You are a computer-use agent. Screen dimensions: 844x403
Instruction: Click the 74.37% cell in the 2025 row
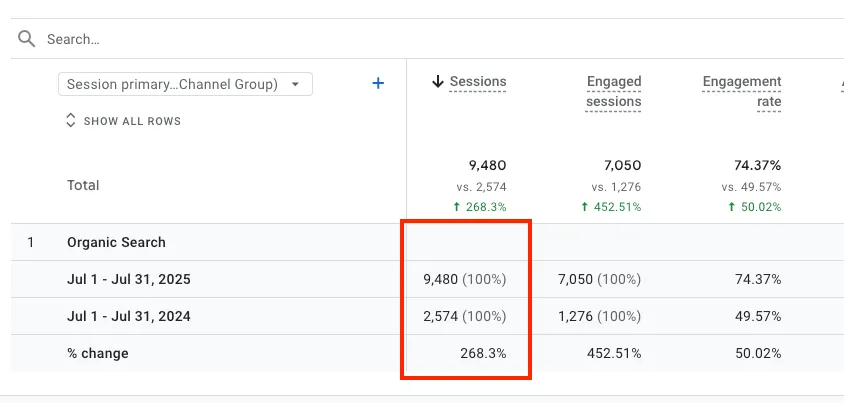point(757,279)
